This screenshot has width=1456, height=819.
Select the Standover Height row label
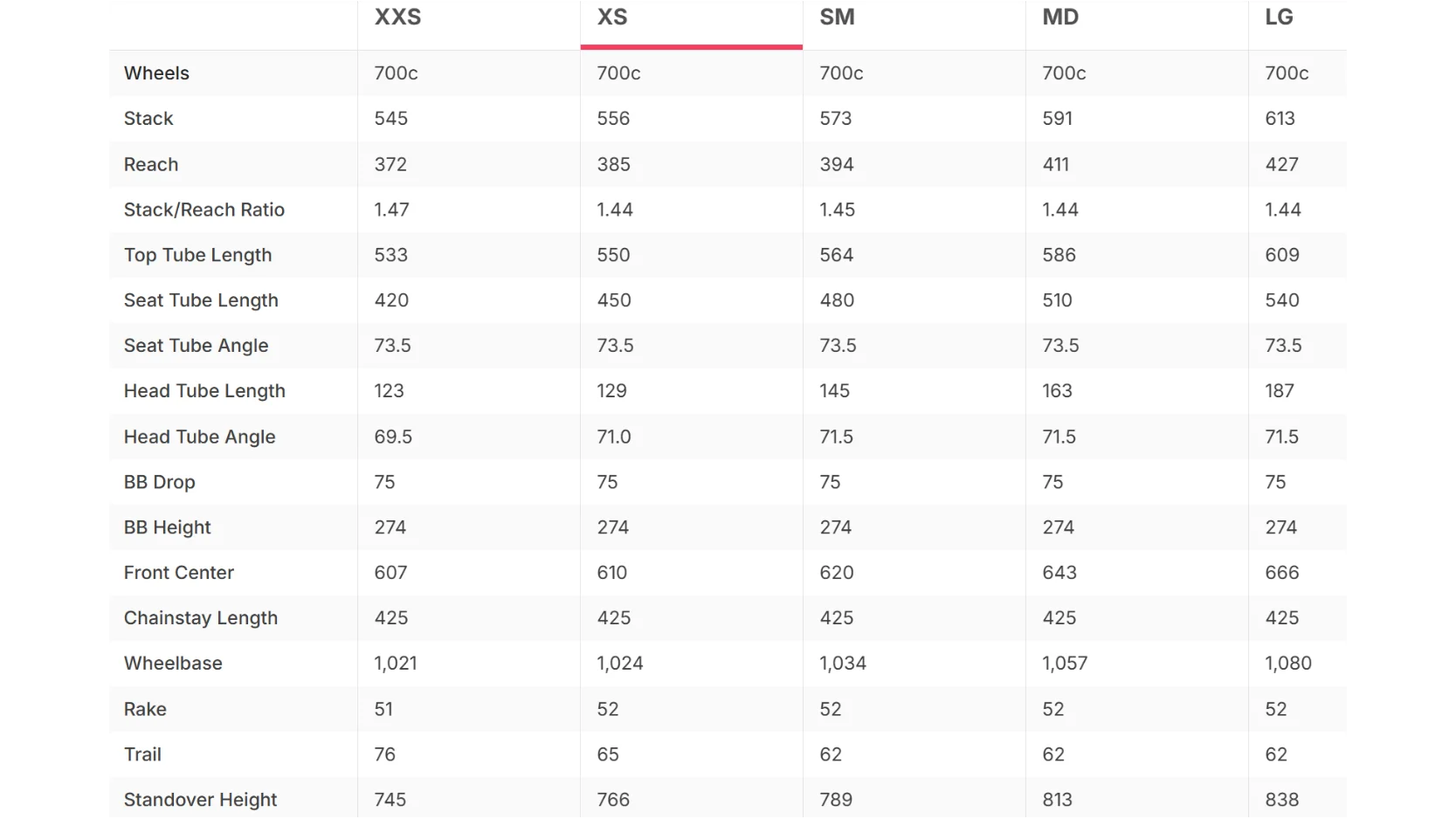(x=200, y=800)
